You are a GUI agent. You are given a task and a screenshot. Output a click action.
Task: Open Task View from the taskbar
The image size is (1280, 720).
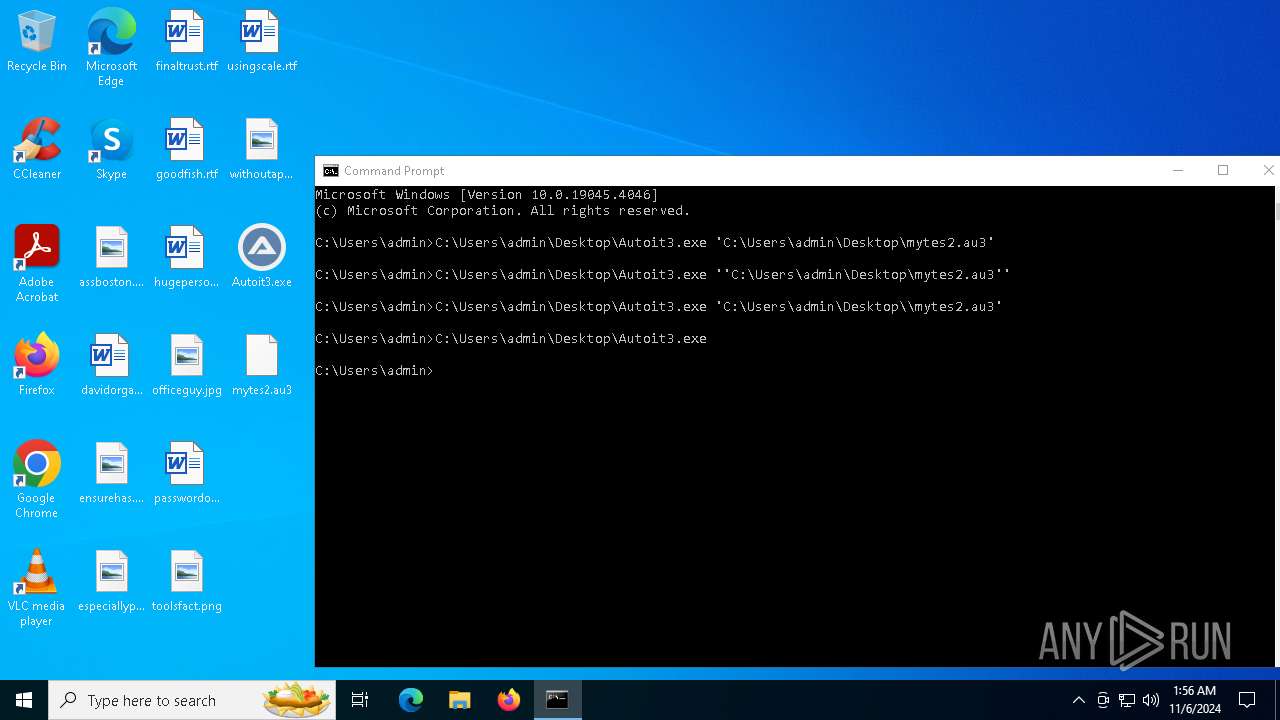360,700
